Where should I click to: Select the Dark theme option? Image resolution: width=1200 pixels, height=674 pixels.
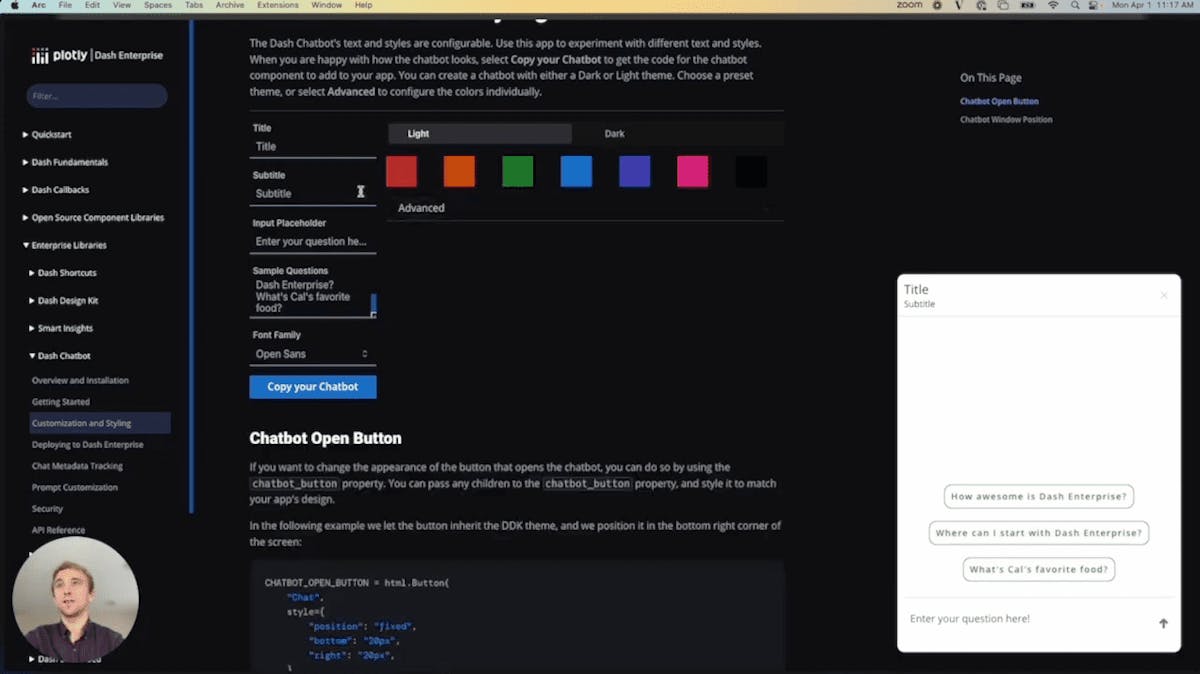click(x=614, y=133)
